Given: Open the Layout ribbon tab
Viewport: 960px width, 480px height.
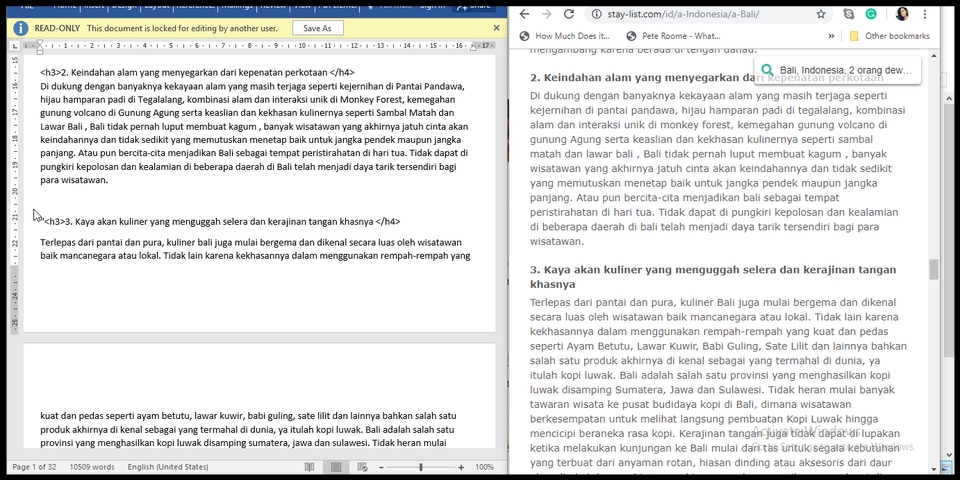Looking at the screenshot, I should [x=157, y=5].
